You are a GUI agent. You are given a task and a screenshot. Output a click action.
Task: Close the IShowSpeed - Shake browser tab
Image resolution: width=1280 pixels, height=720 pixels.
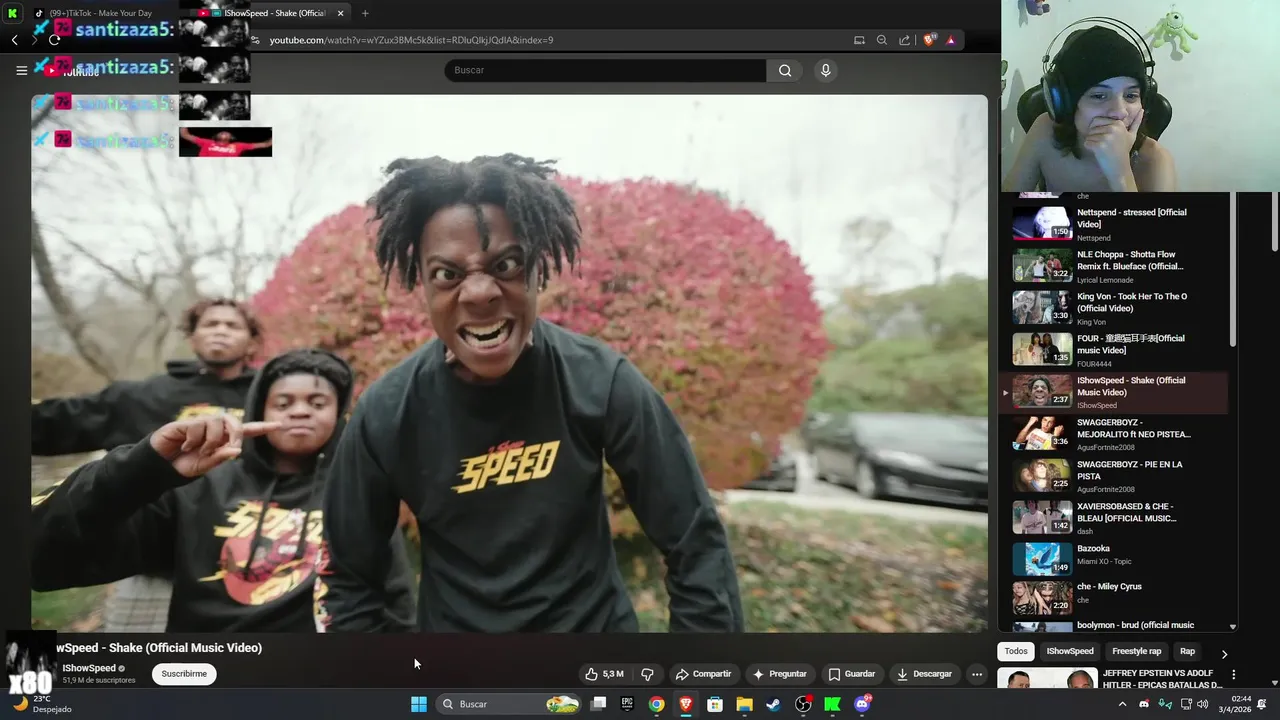340,13
